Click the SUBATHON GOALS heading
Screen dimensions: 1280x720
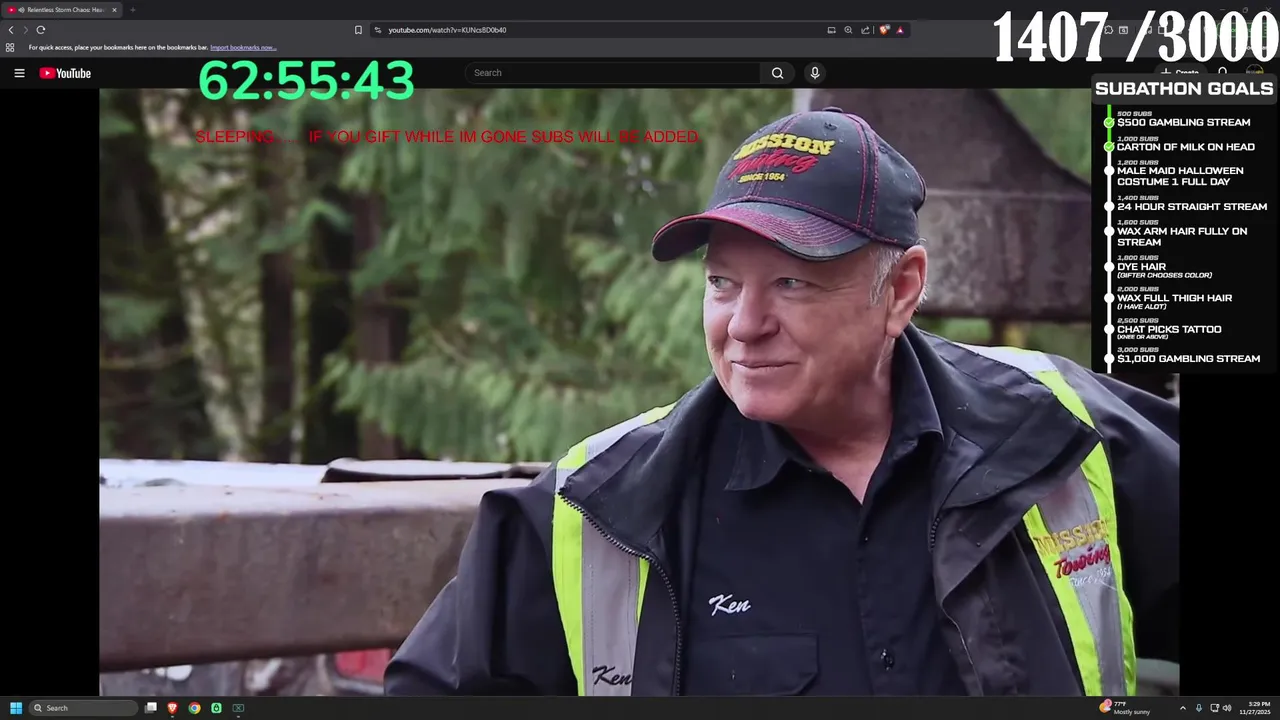1184,89
